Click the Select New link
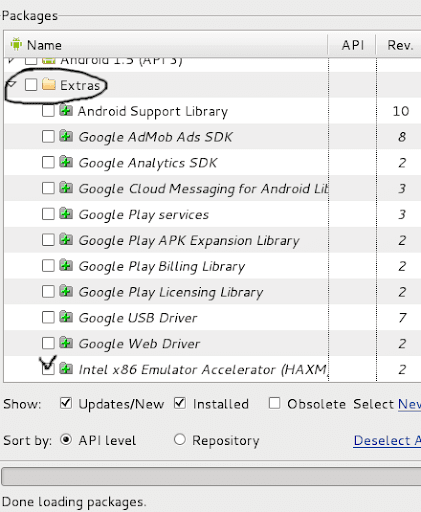The image size is (421, 512). (x=409, y=404)
